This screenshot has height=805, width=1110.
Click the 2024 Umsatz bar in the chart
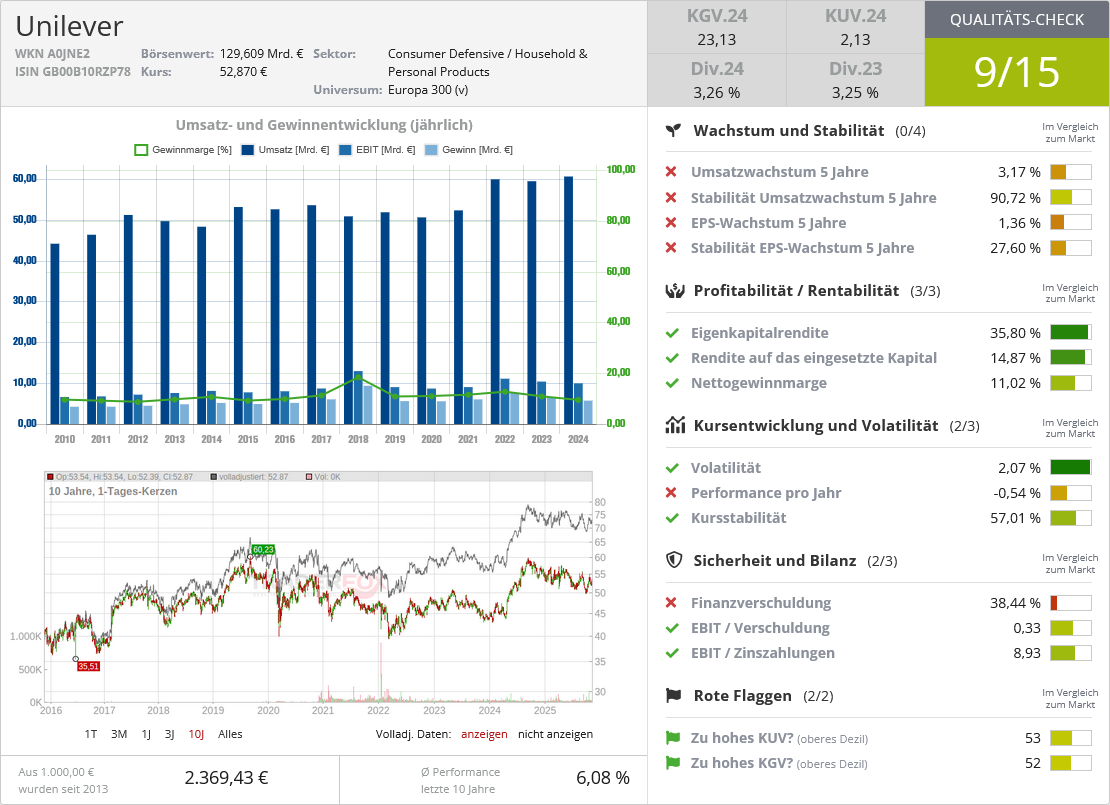pos(568,300)
